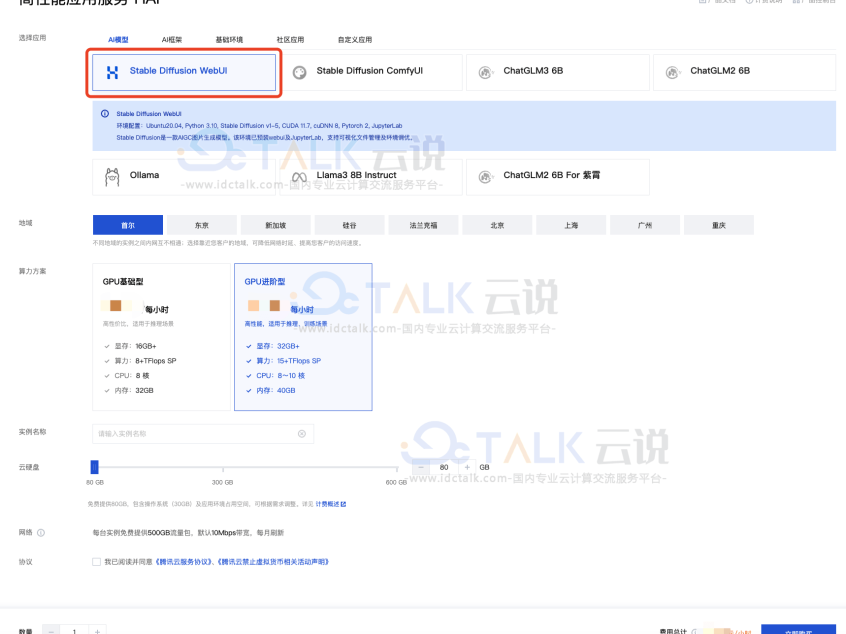The image size is (846, 634).
Task: Clear the instance name with the X icon
Action: [302, 434]
